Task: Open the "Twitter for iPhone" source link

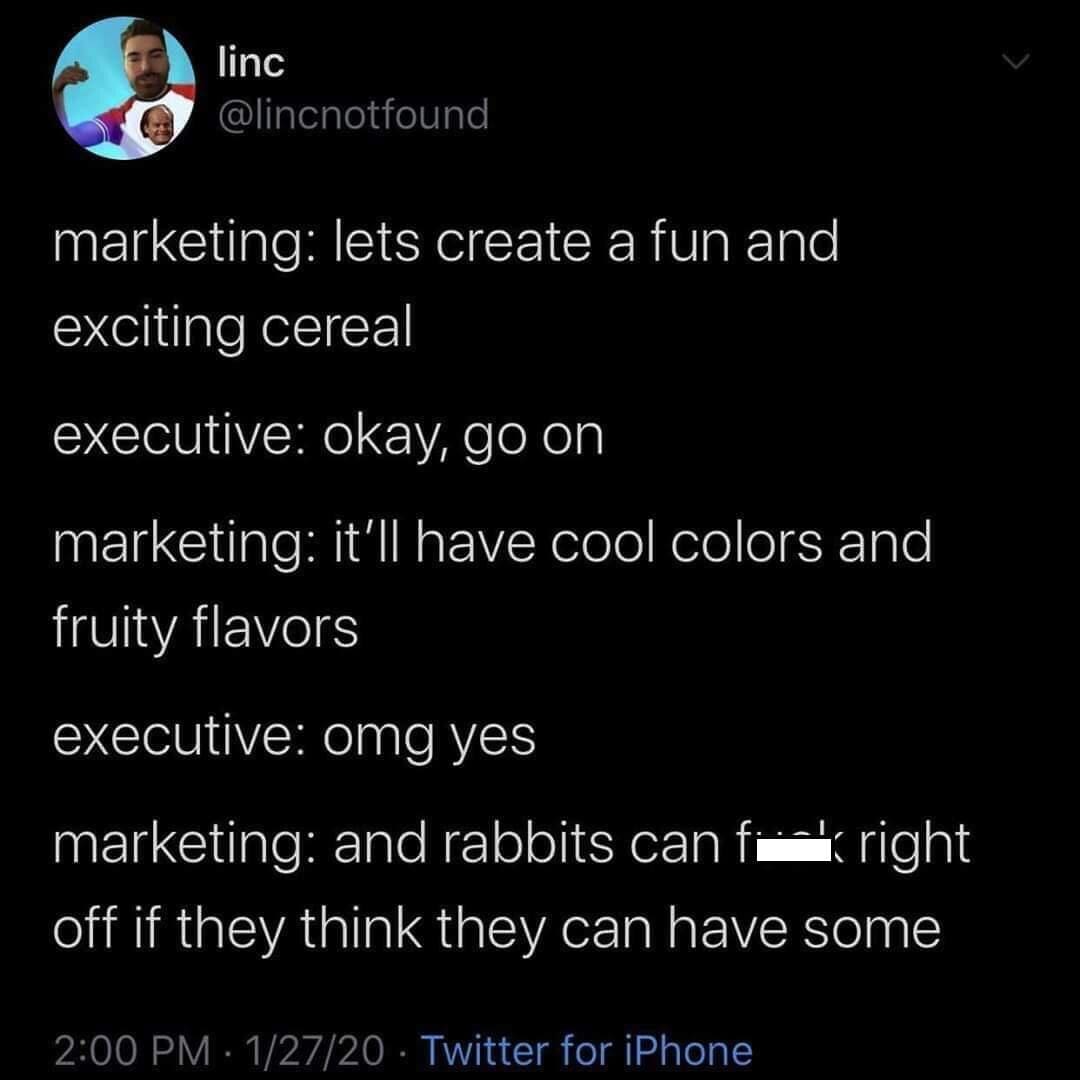Action: pos(586,1050)
